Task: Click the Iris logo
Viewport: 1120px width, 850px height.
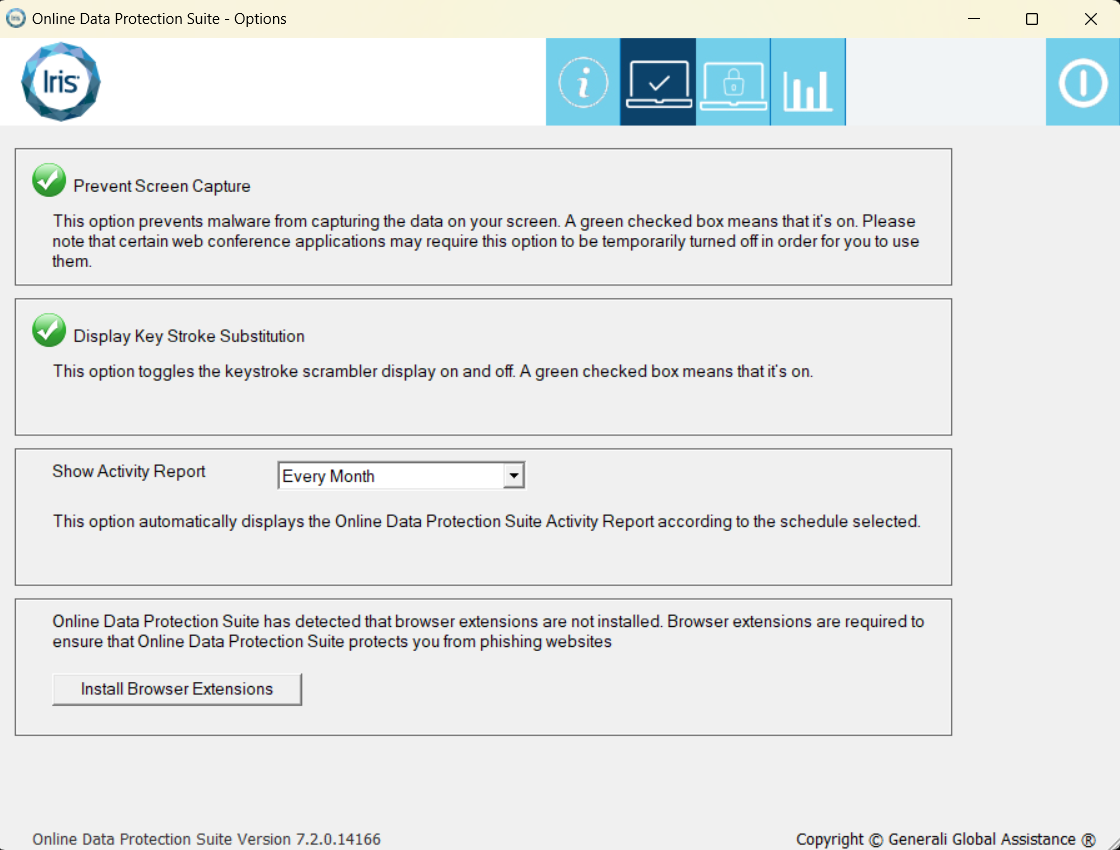Action: click(x=61, y=82)
